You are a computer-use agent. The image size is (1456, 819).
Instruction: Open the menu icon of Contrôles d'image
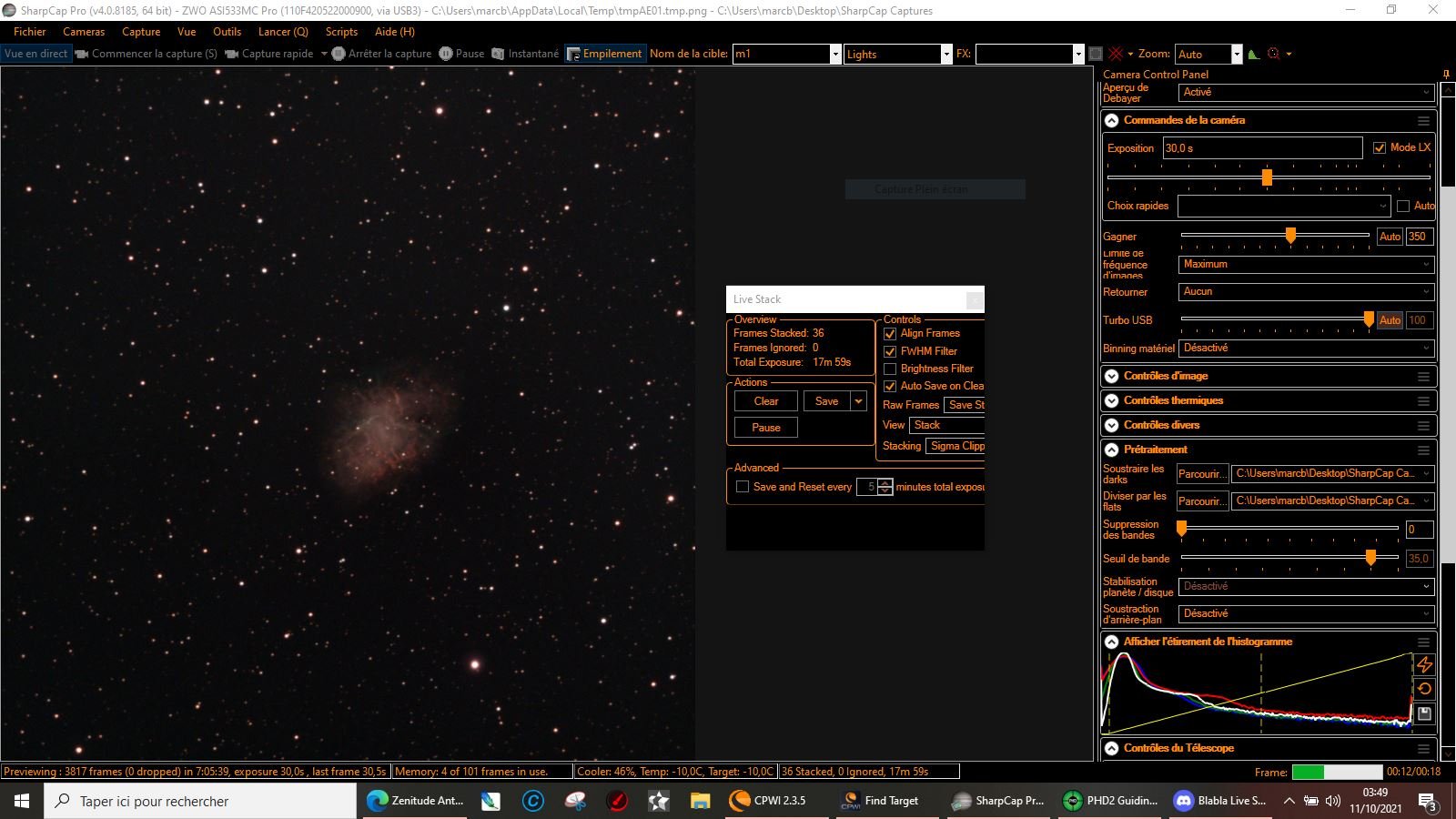(1423, 376)
